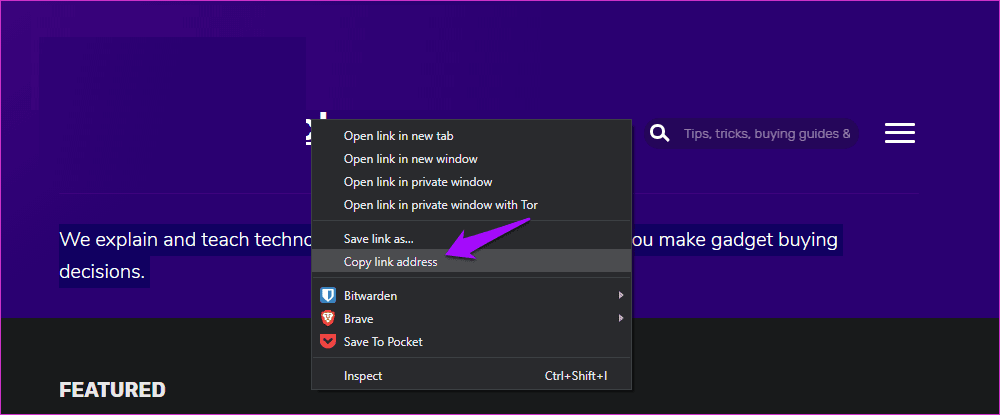Choose Save To Pocket label
Screen dimensions: 1000x415
click(383, 342)
